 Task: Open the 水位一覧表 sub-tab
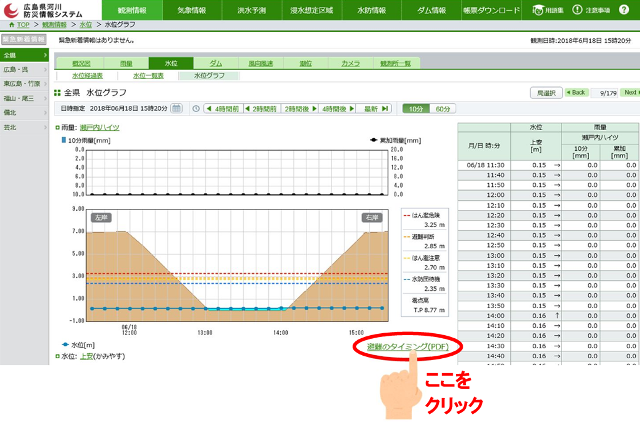(x=148, y=75)
